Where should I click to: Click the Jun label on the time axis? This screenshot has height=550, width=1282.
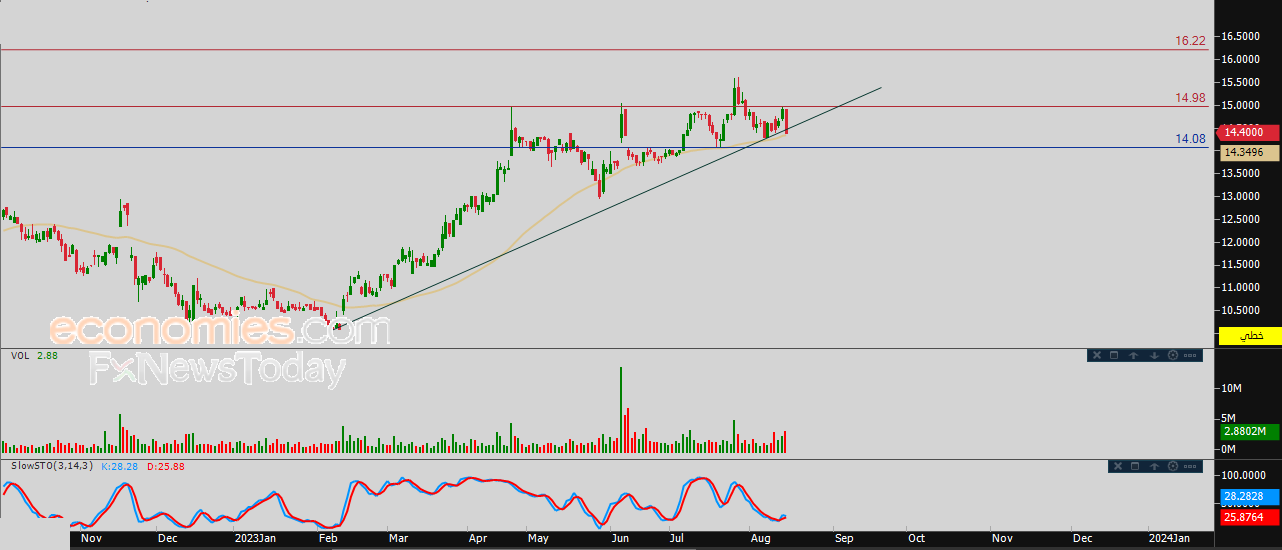coord(620,538)
